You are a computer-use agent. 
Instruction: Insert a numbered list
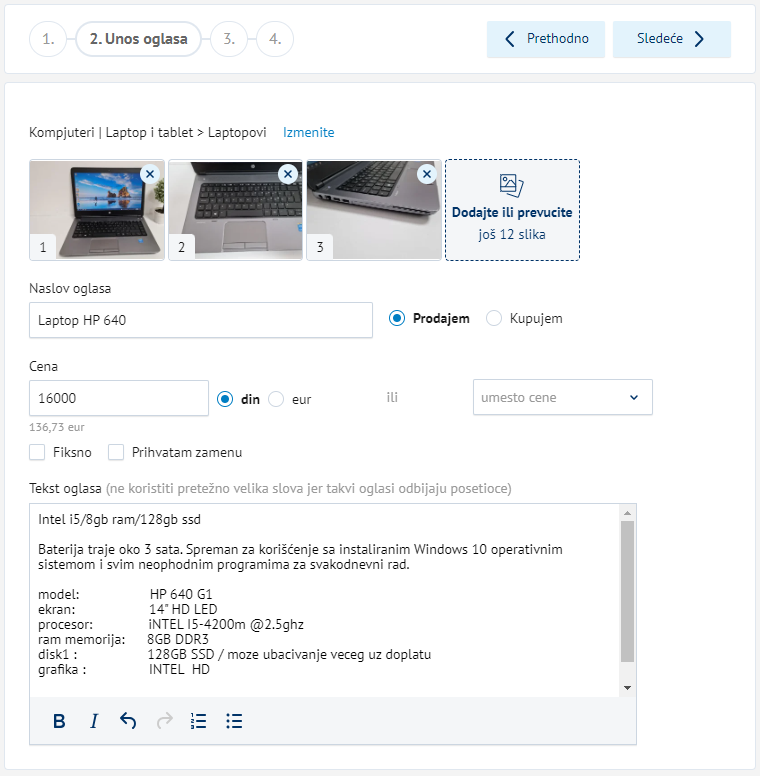(x=198, y=721)
